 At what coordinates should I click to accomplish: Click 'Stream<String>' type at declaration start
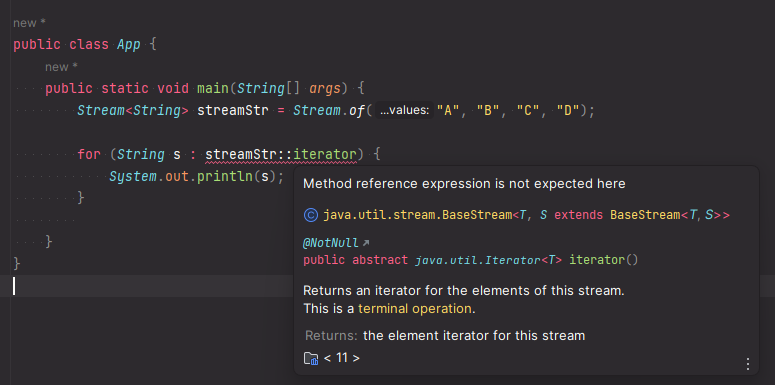(132, 111)
